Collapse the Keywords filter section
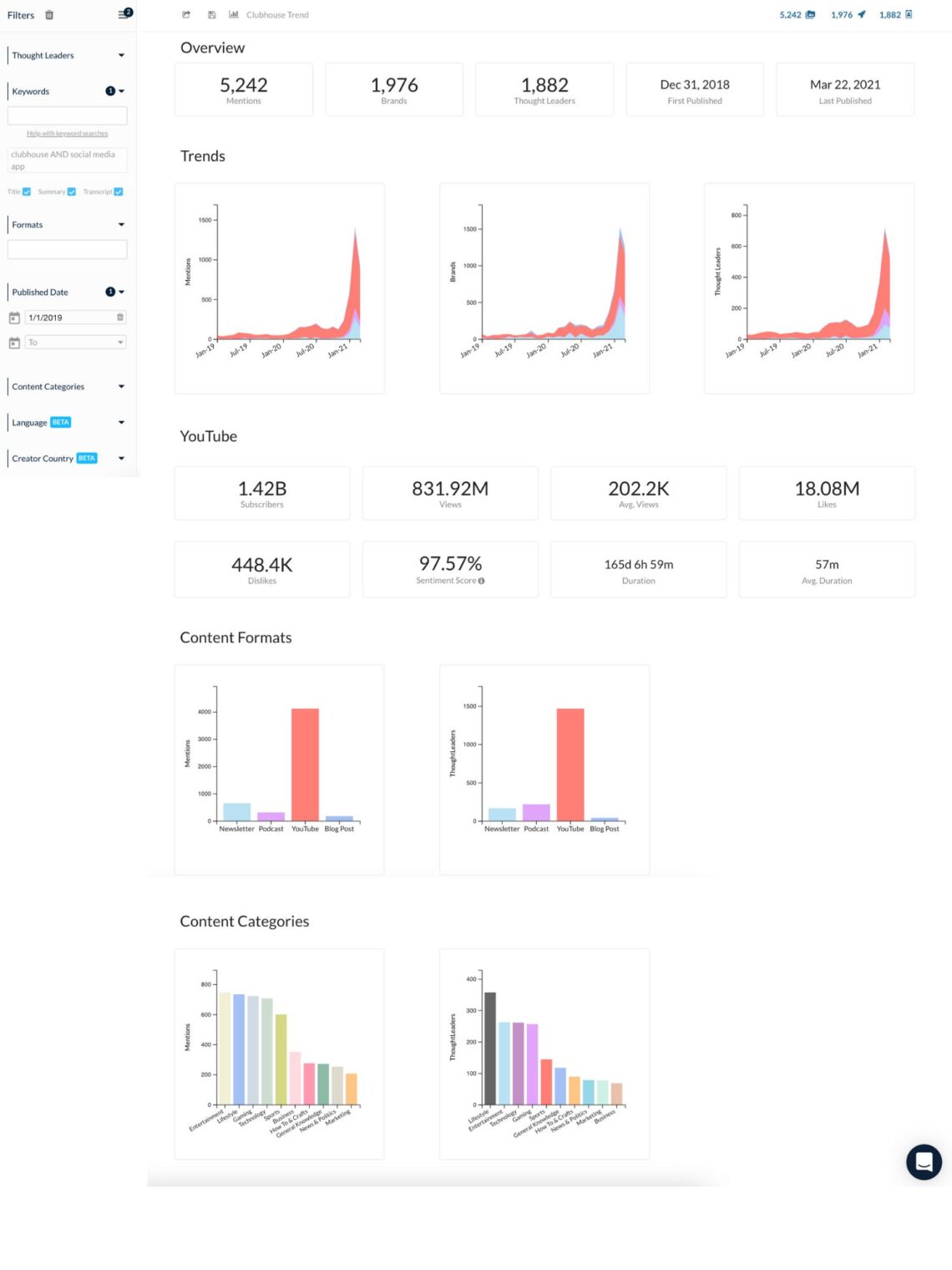This screenshot has height=1270, width=952. tap(122, 91)
